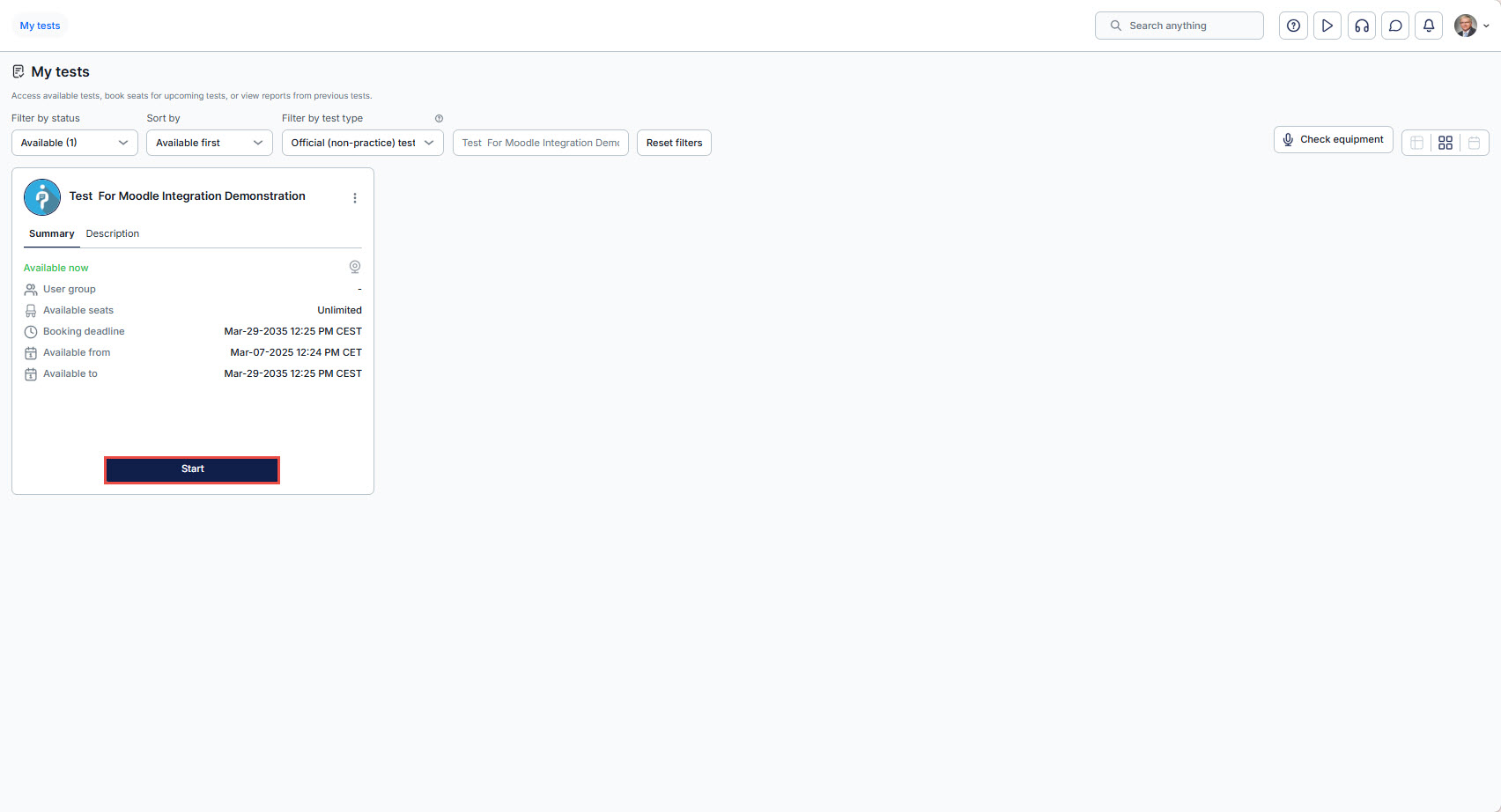Click the play tutorial icon

click(1327, 26)
